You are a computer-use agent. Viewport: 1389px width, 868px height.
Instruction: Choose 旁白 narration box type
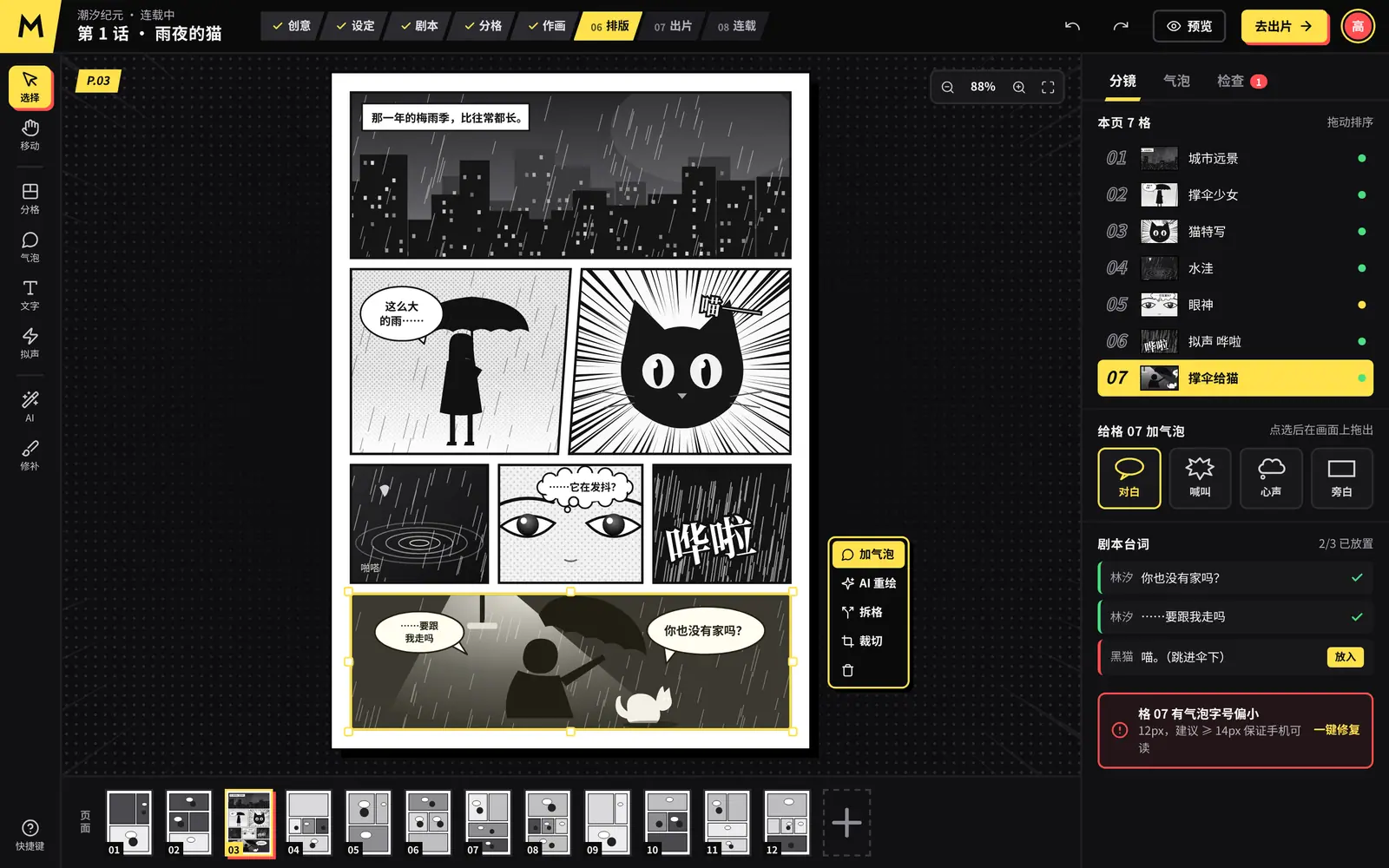pos(1341,478)
